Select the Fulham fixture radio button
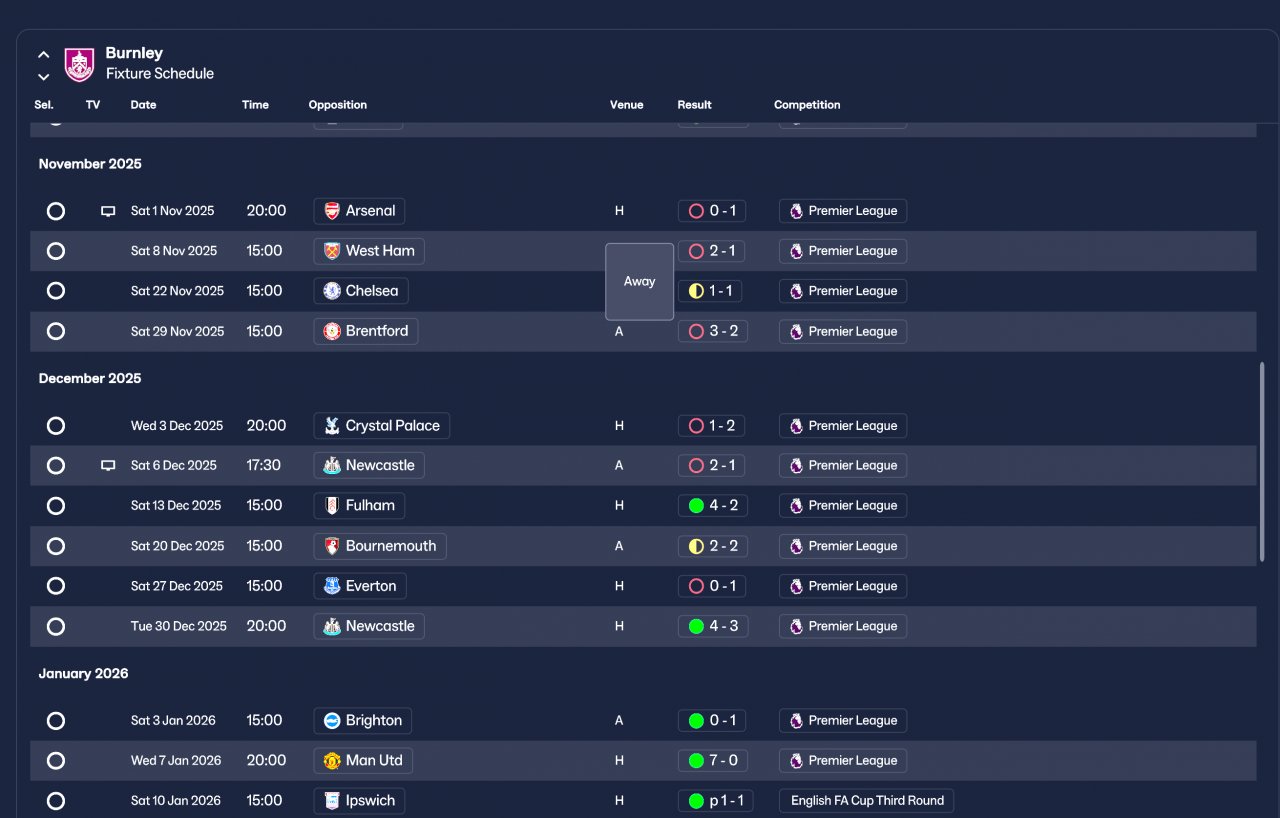Screen dimensions: 1280x818 pyautogui.click(x=56, y=506)
